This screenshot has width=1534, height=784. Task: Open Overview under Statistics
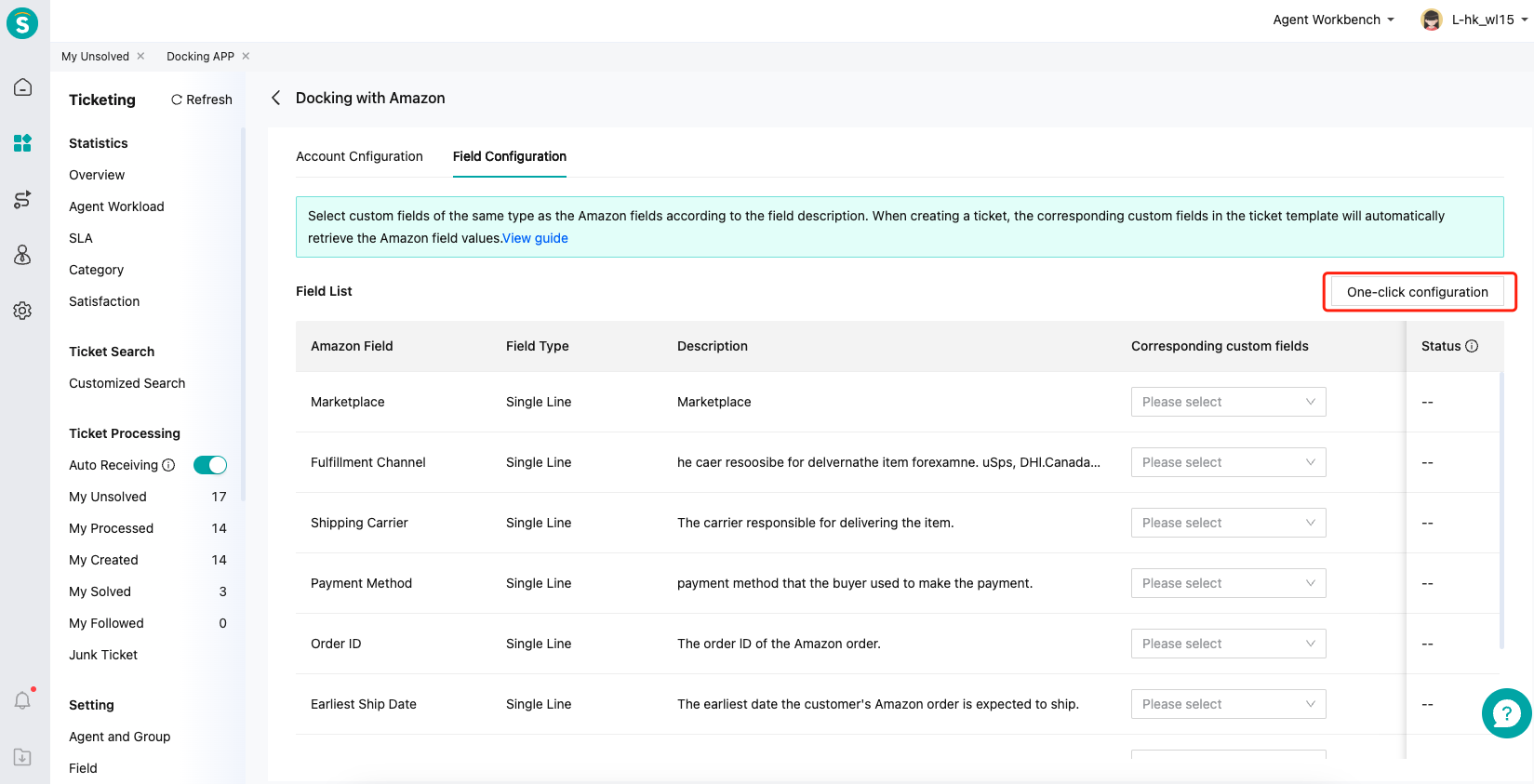[x=97, y=175]
